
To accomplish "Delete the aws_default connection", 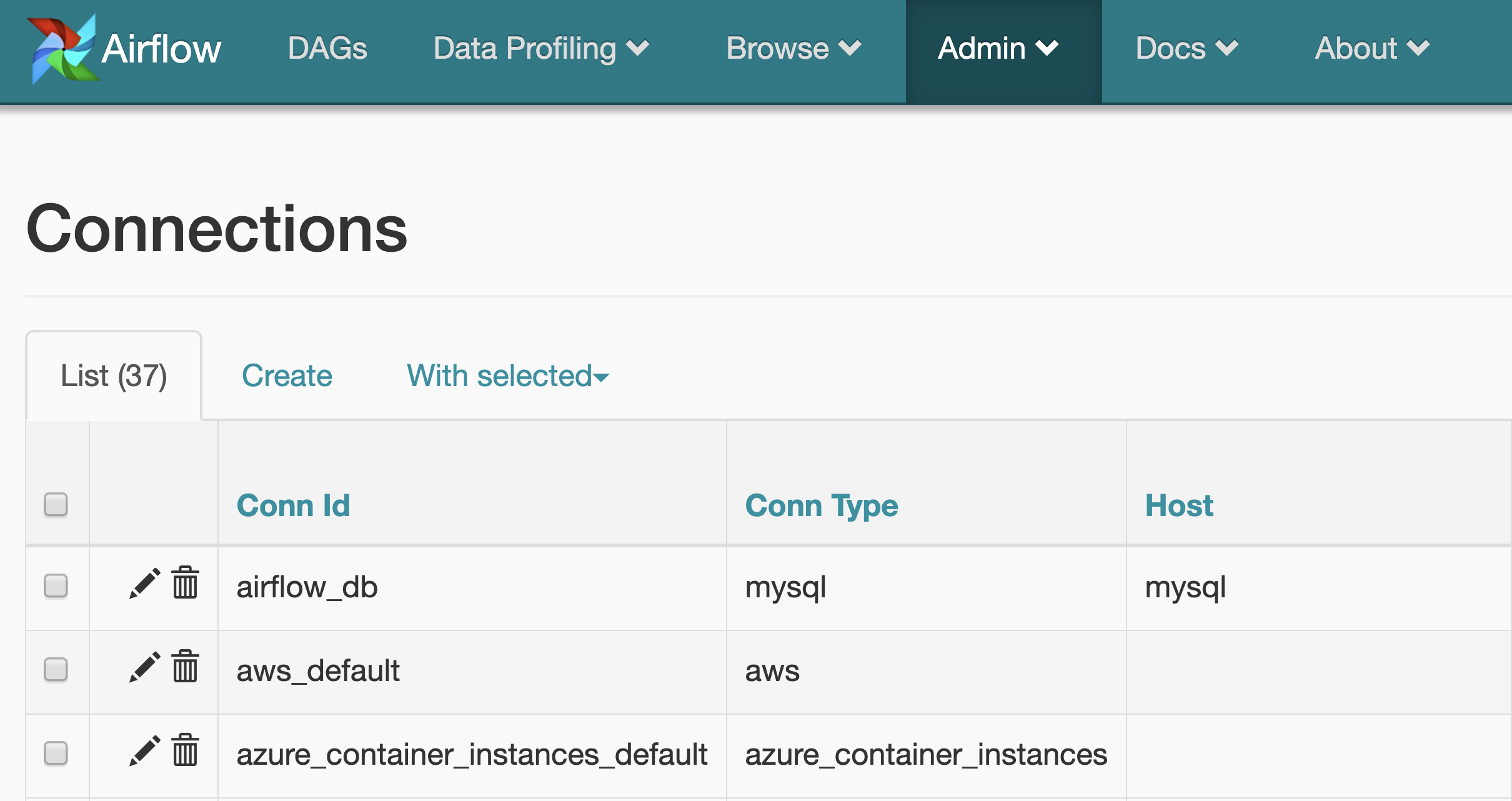I will [186, 667].
